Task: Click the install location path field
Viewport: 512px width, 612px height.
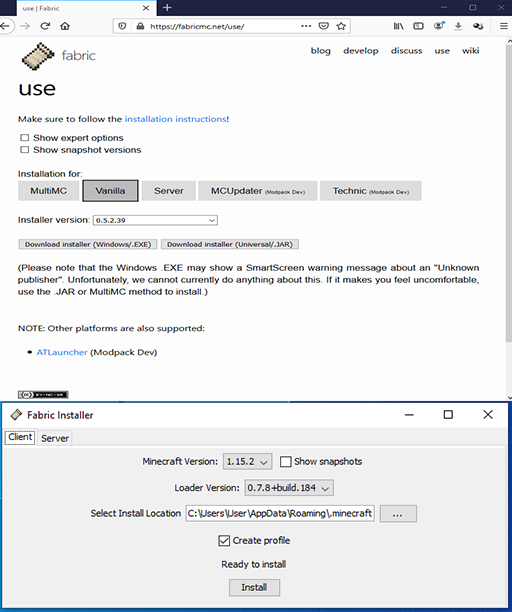Action: [x=280, y=513]
